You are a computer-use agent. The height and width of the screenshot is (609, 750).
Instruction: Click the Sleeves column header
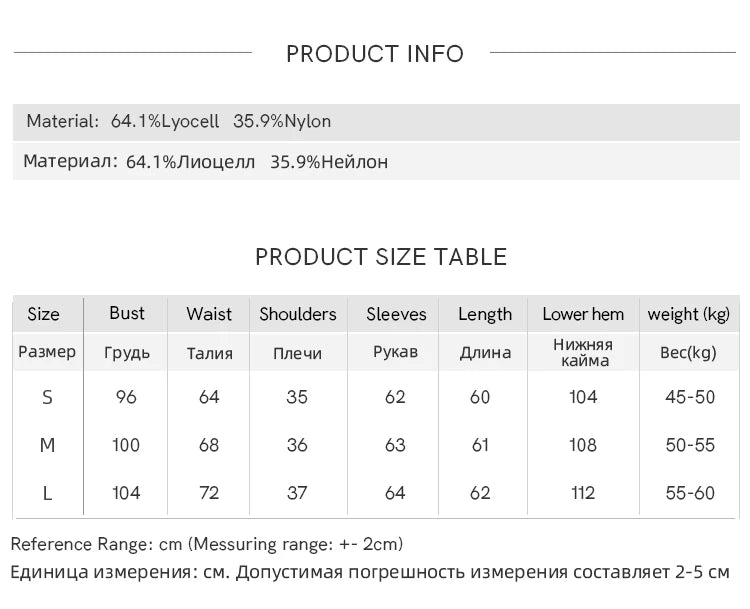(x=396, y=314)
